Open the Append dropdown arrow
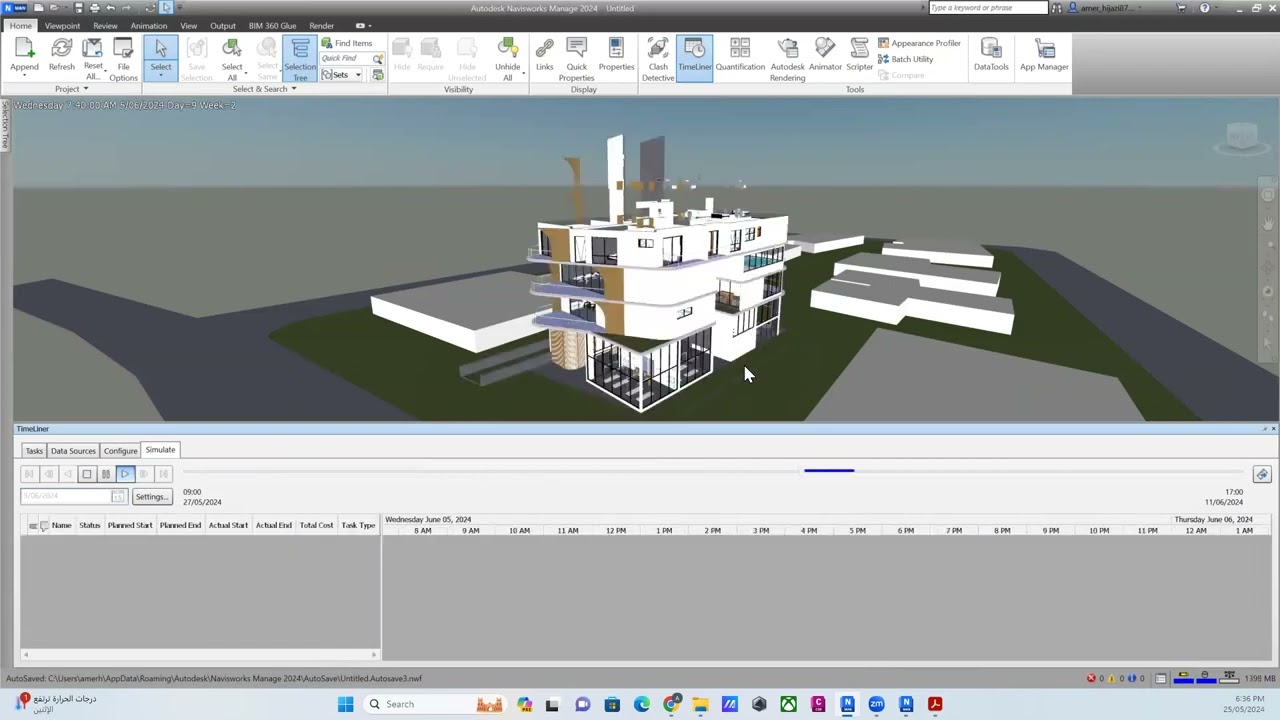 pyautogui.click(x=24, y=77)
